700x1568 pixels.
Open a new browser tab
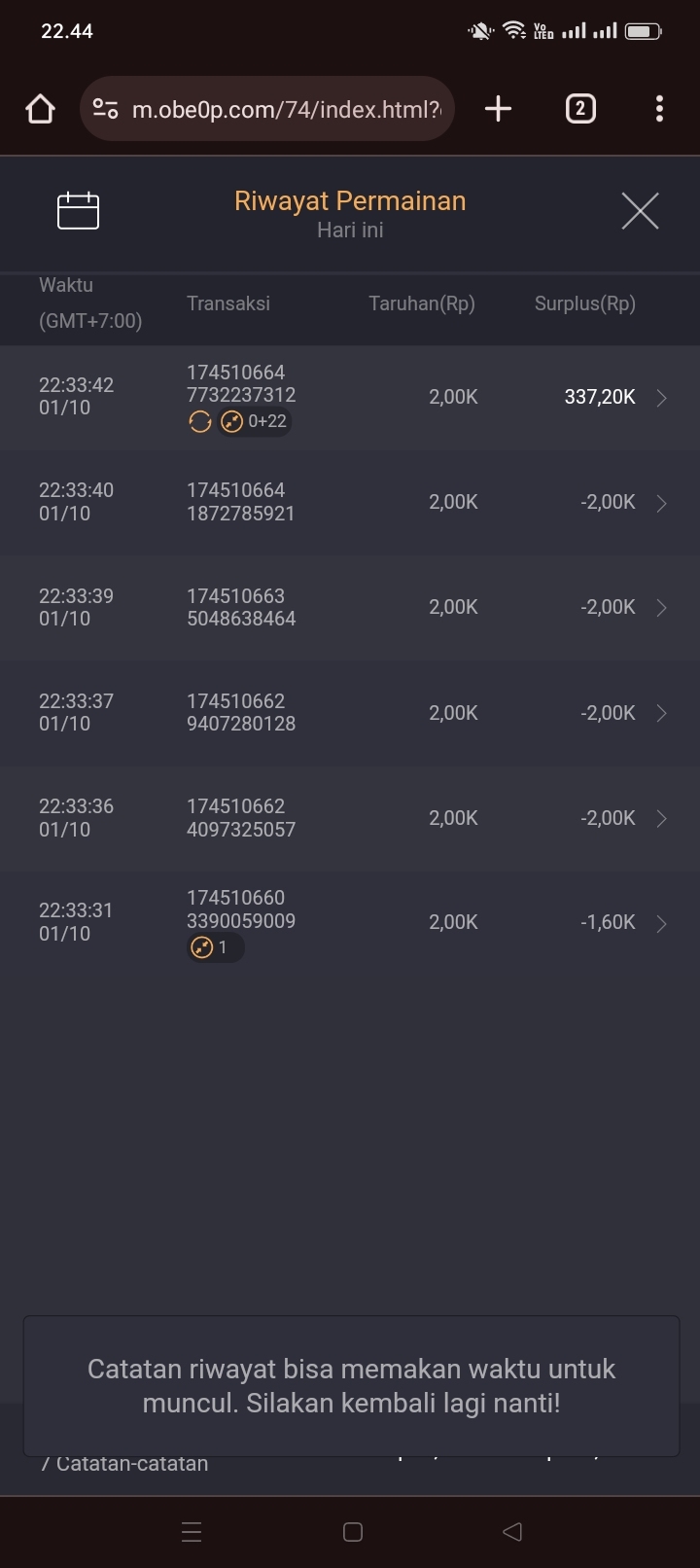click(x=498, y=109)
